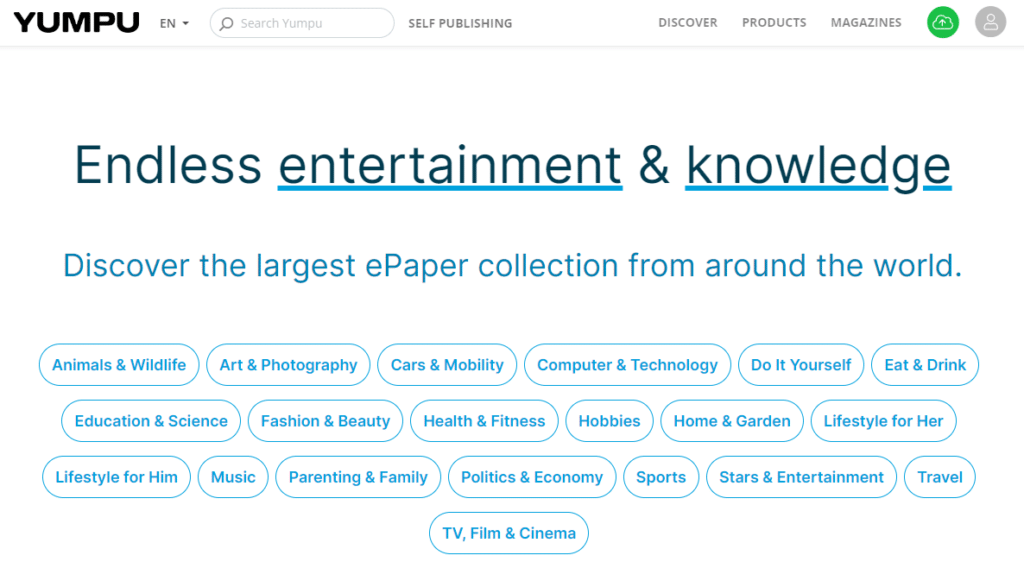Click the green cloud upload icon
This screenshot has width=1024, height=568.
942,22
